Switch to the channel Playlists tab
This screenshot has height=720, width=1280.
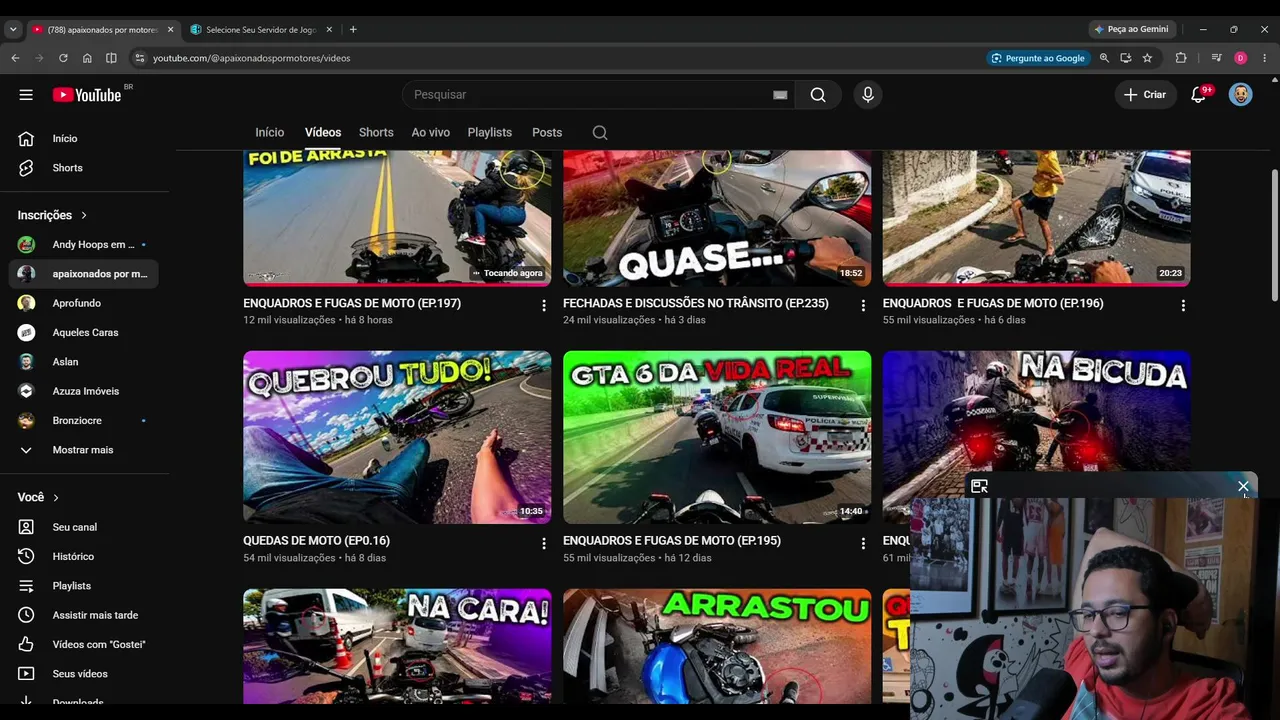pyautogui.click(x=490, y=133)
